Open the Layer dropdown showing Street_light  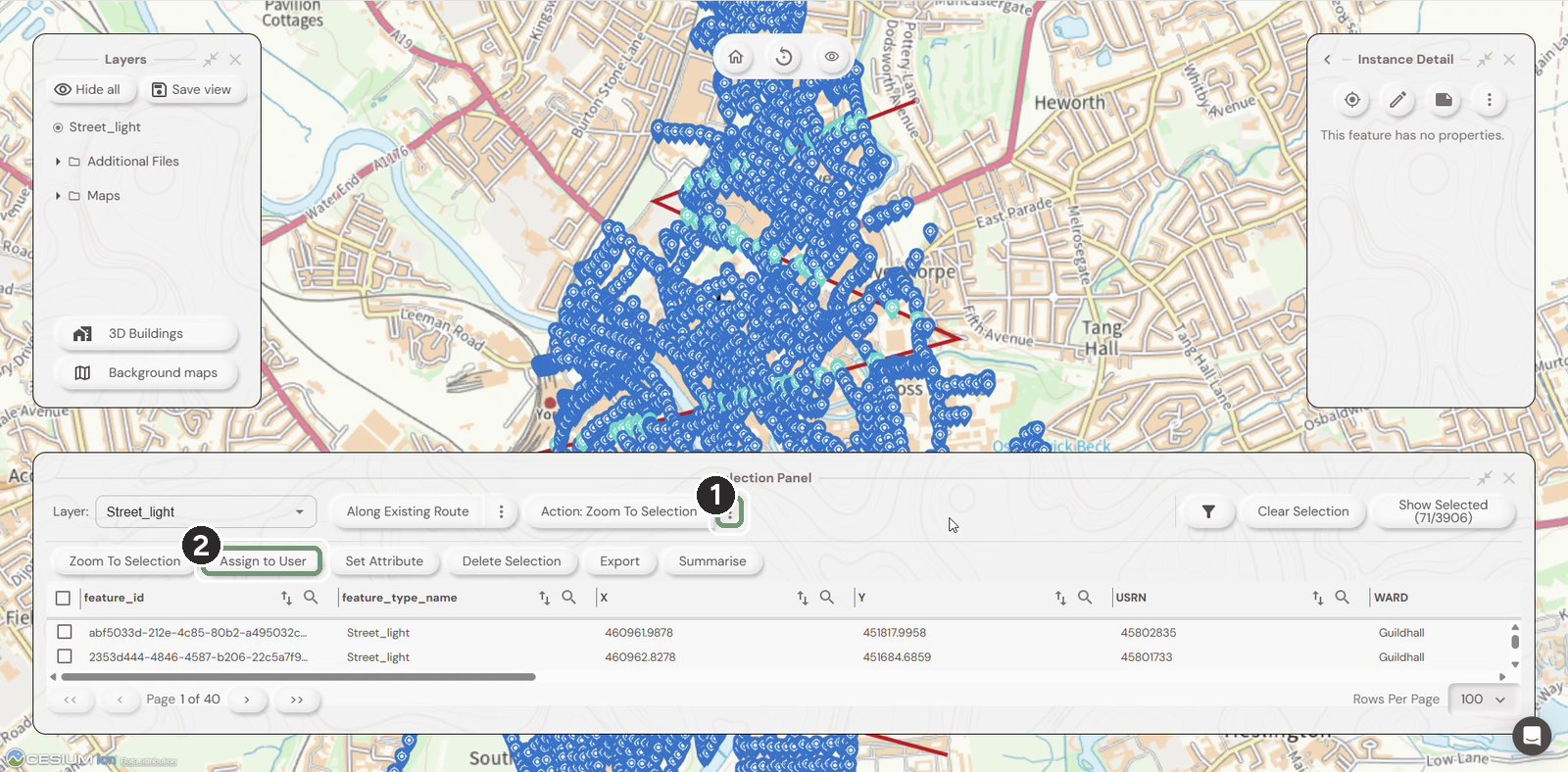tap(206, 511)
